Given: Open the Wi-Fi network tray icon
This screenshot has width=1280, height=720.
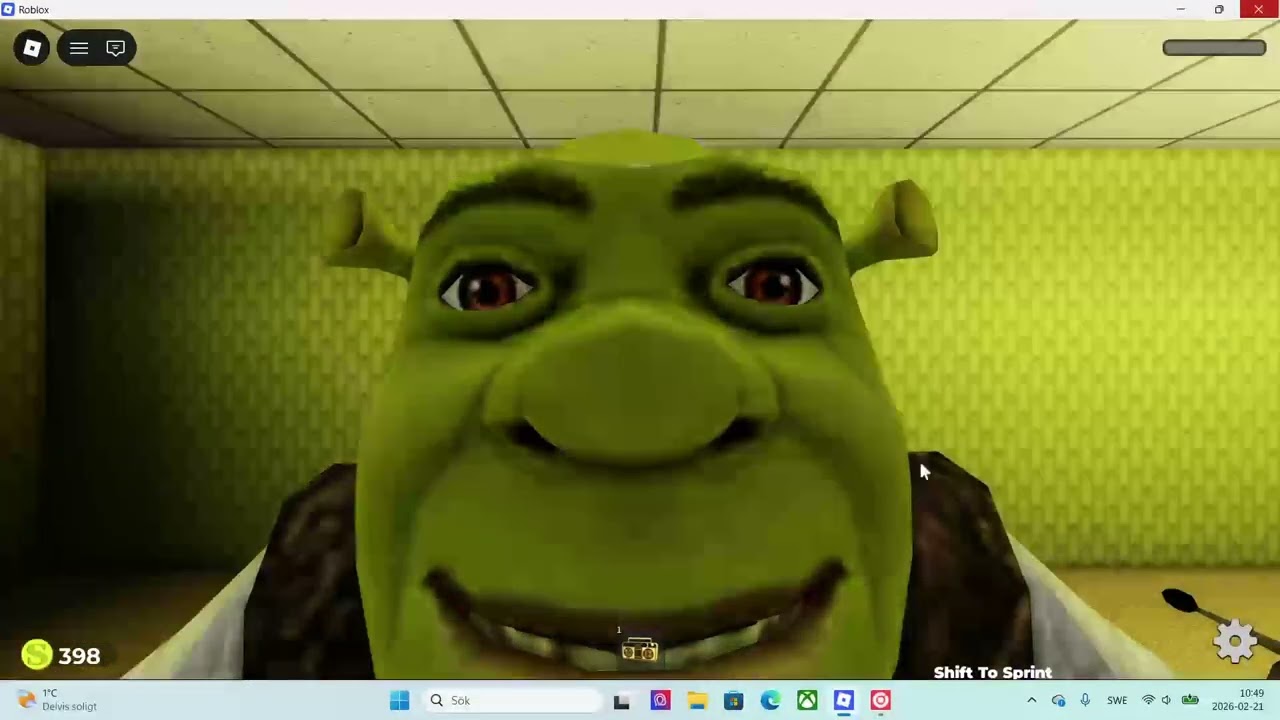Looking at the screenshot, I should (x=1148, y=700).
